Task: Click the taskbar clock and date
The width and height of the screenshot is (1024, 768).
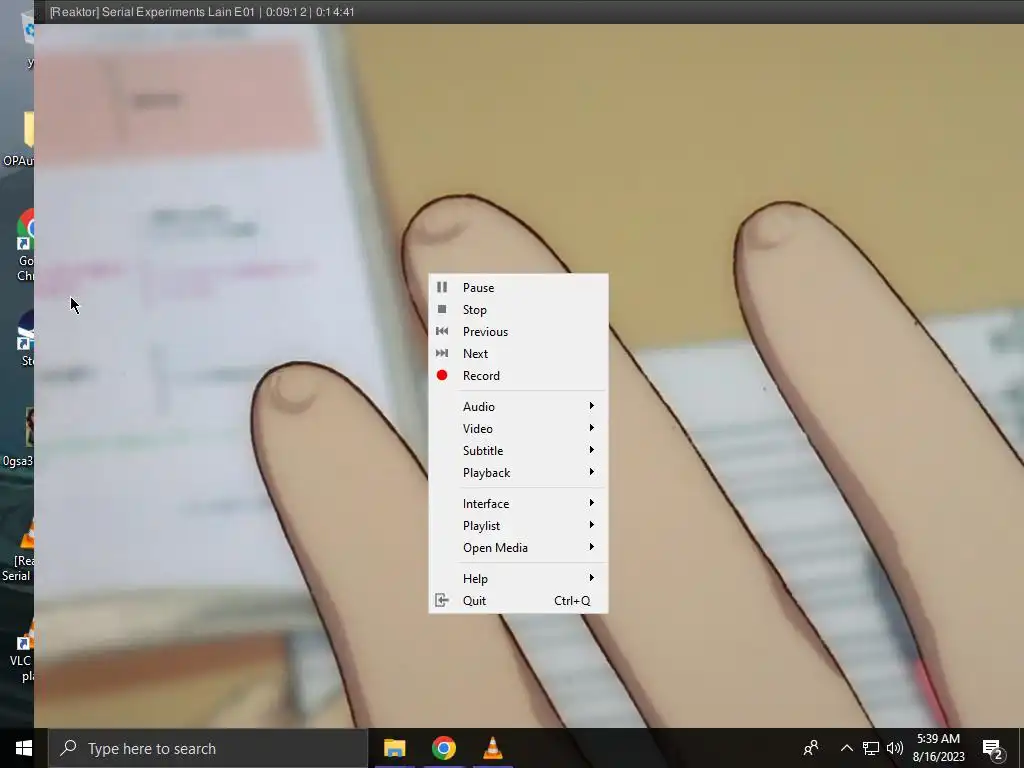Action: [x=938, y=748]
